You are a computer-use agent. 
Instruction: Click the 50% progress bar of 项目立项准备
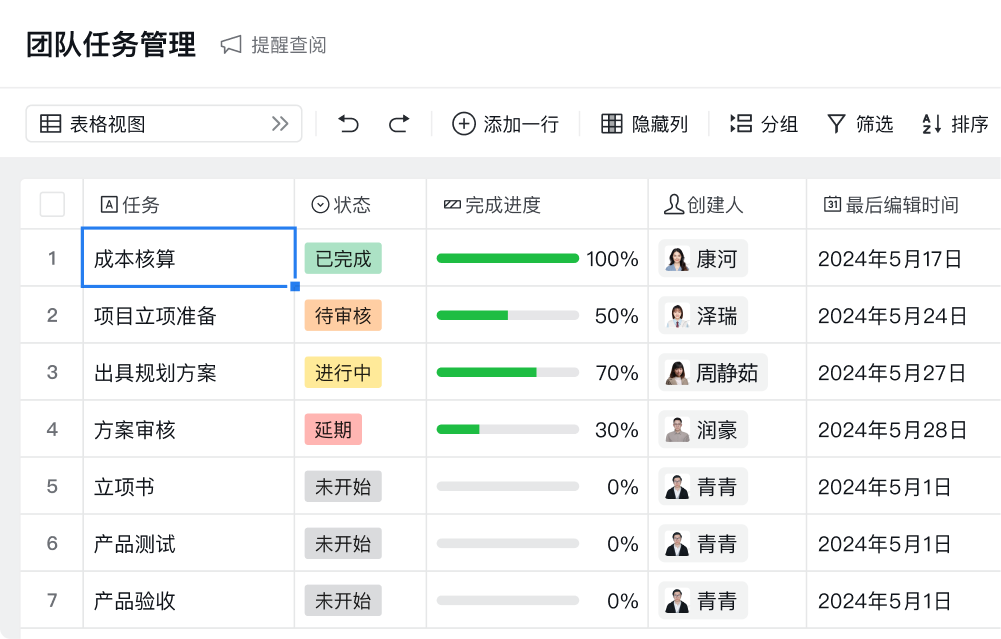tap(508, 315)
